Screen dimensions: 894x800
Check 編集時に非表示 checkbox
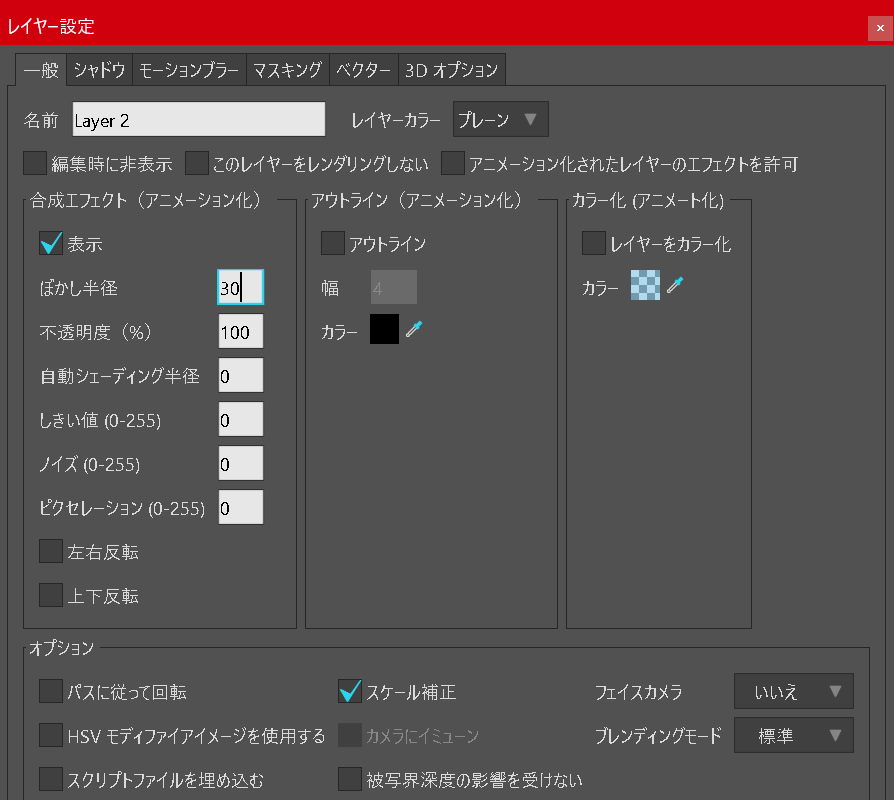click(x=35, y=163)
